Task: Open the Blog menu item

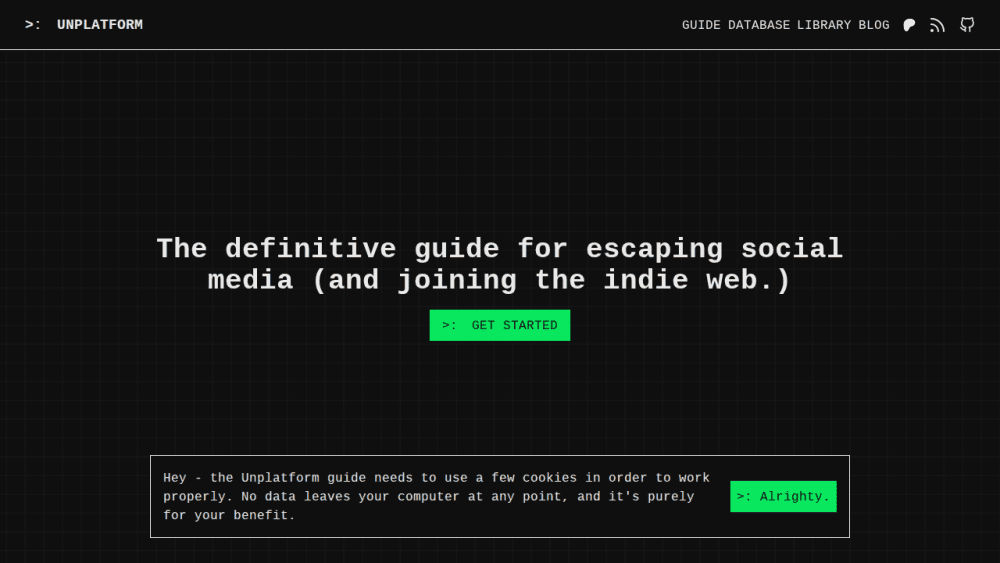Action: coord(874,25)
